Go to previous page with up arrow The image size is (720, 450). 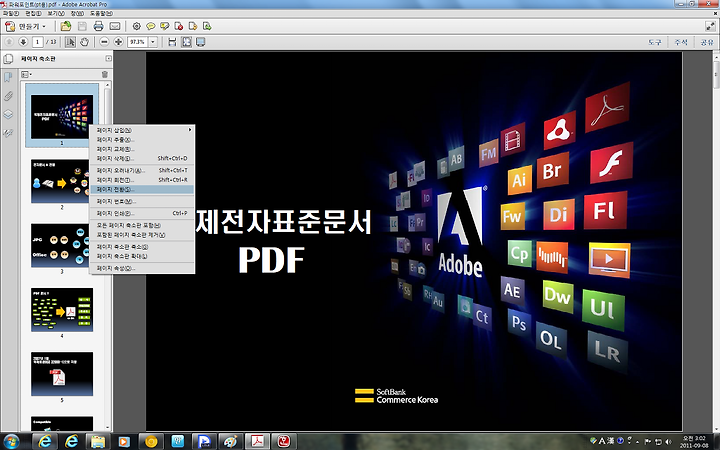[9, 42]
